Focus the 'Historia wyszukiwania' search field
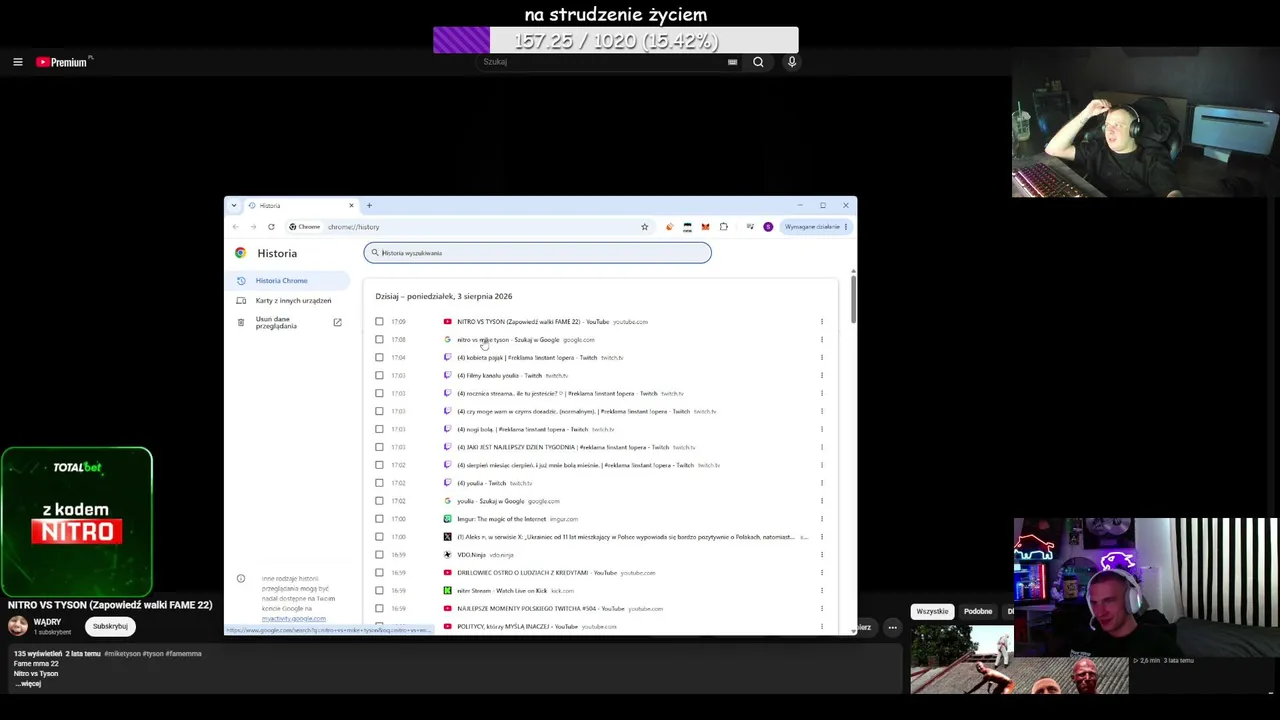 (x=538, y=253)
